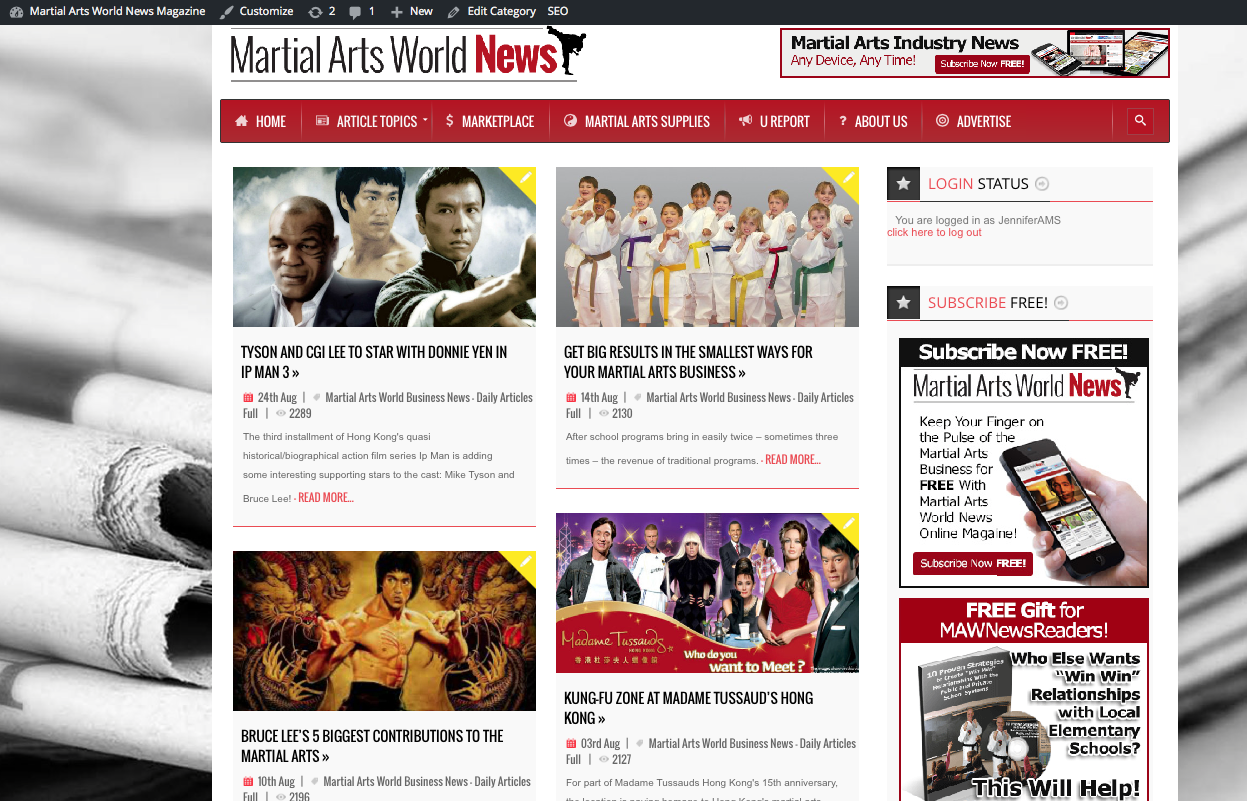Image resolution: width=1247 pixels, height=801 pixels.
Task: Click the yellow edit pencil on Tyson article
Action: 524,179
